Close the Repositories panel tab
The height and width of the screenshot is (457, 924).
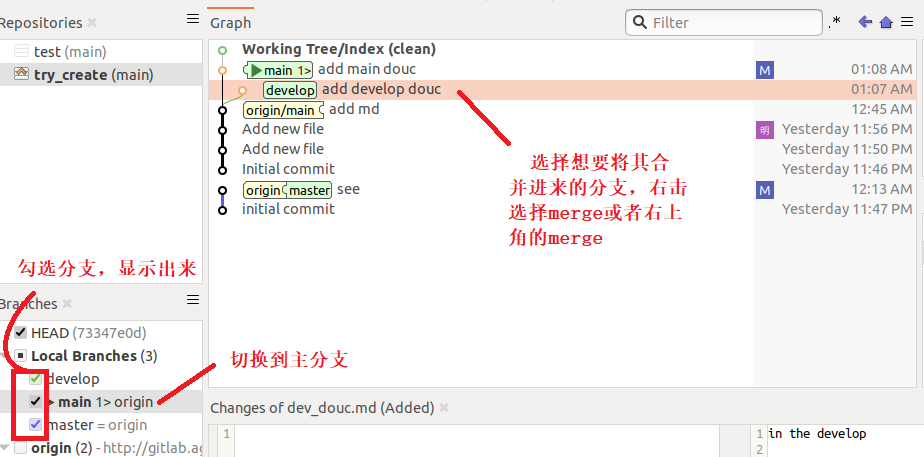(x=92, y=23)
